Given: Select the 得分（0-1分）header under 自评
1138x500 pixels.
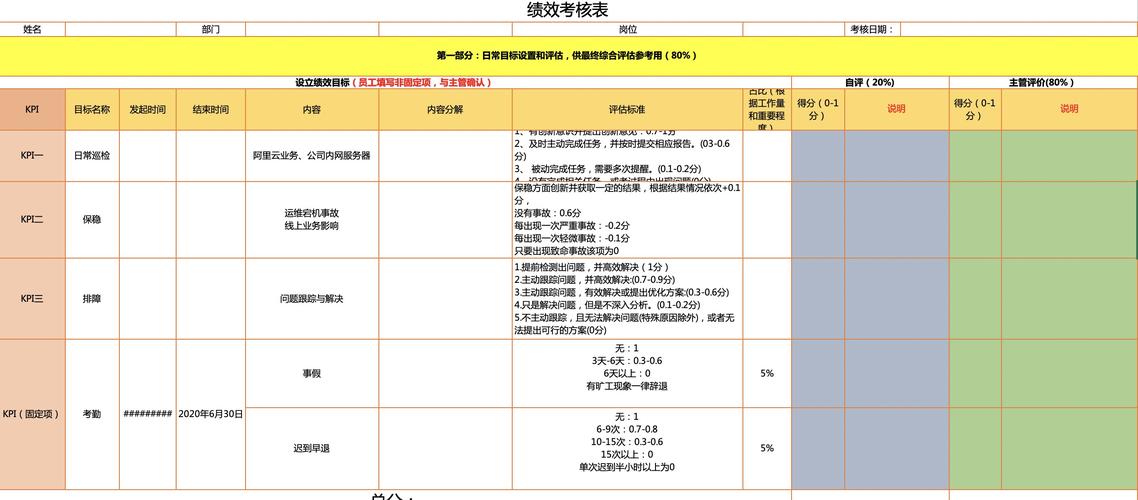Looking at the screenshot, I should (x=818, y=110).
